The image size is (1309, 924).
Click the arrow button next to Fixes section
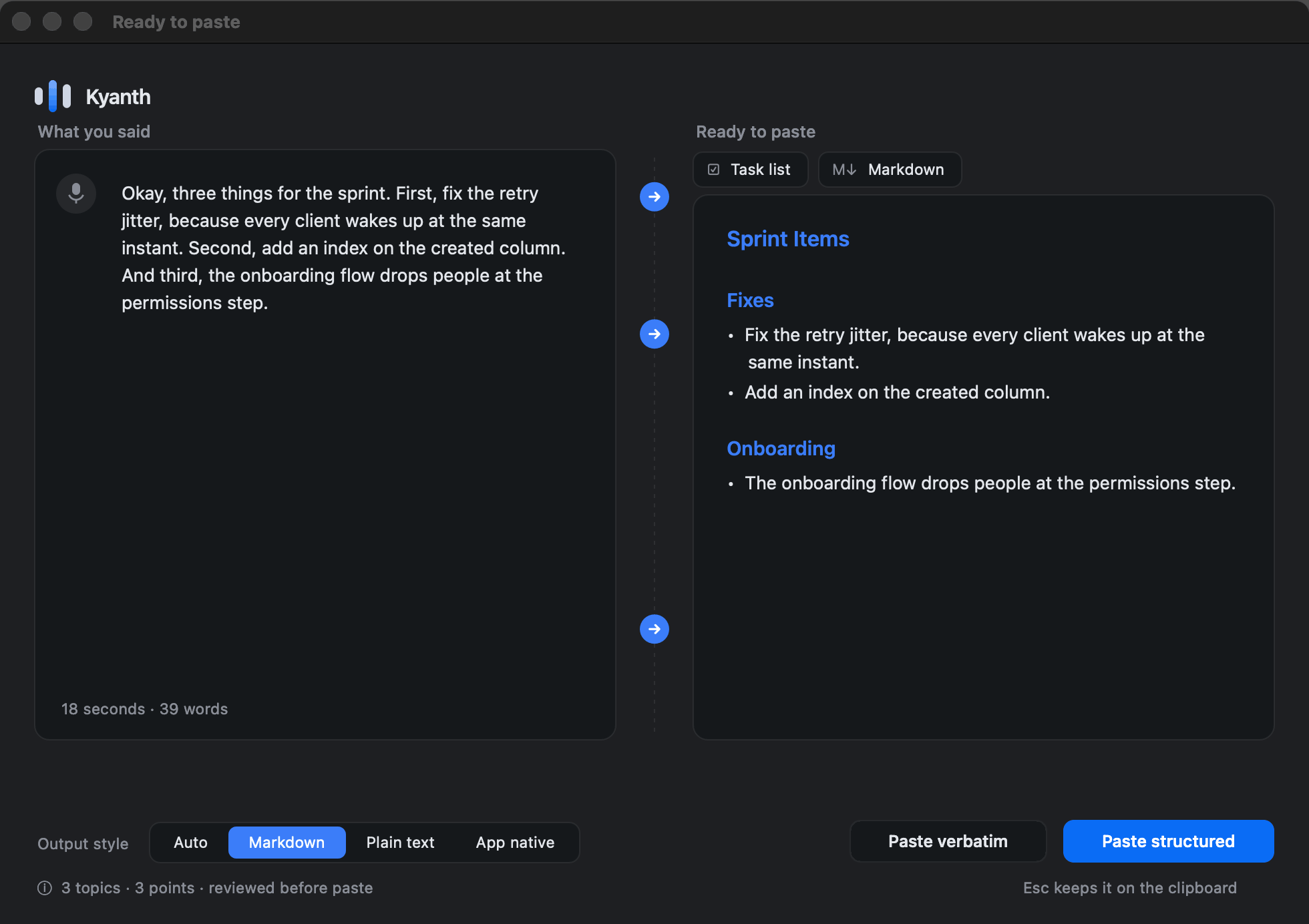click(654, 334)
